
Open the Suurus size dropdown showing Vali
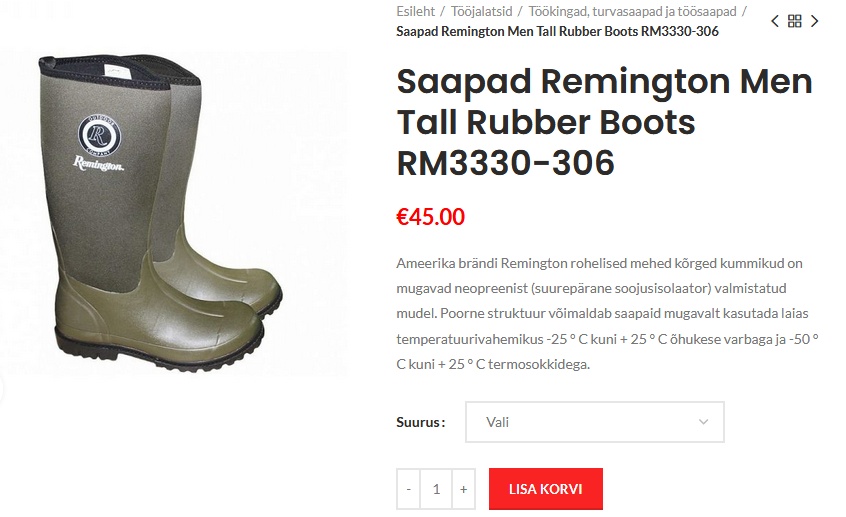pos(595,422)
